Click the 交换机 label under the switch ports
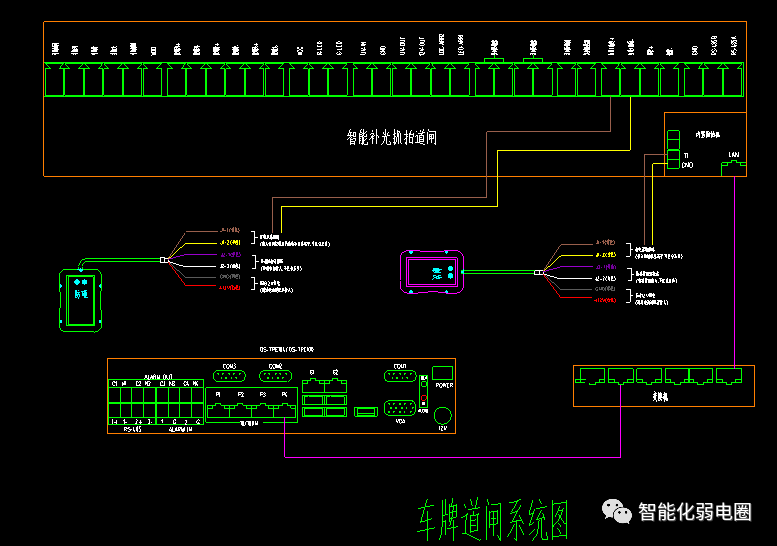 (x=660, y=396)
